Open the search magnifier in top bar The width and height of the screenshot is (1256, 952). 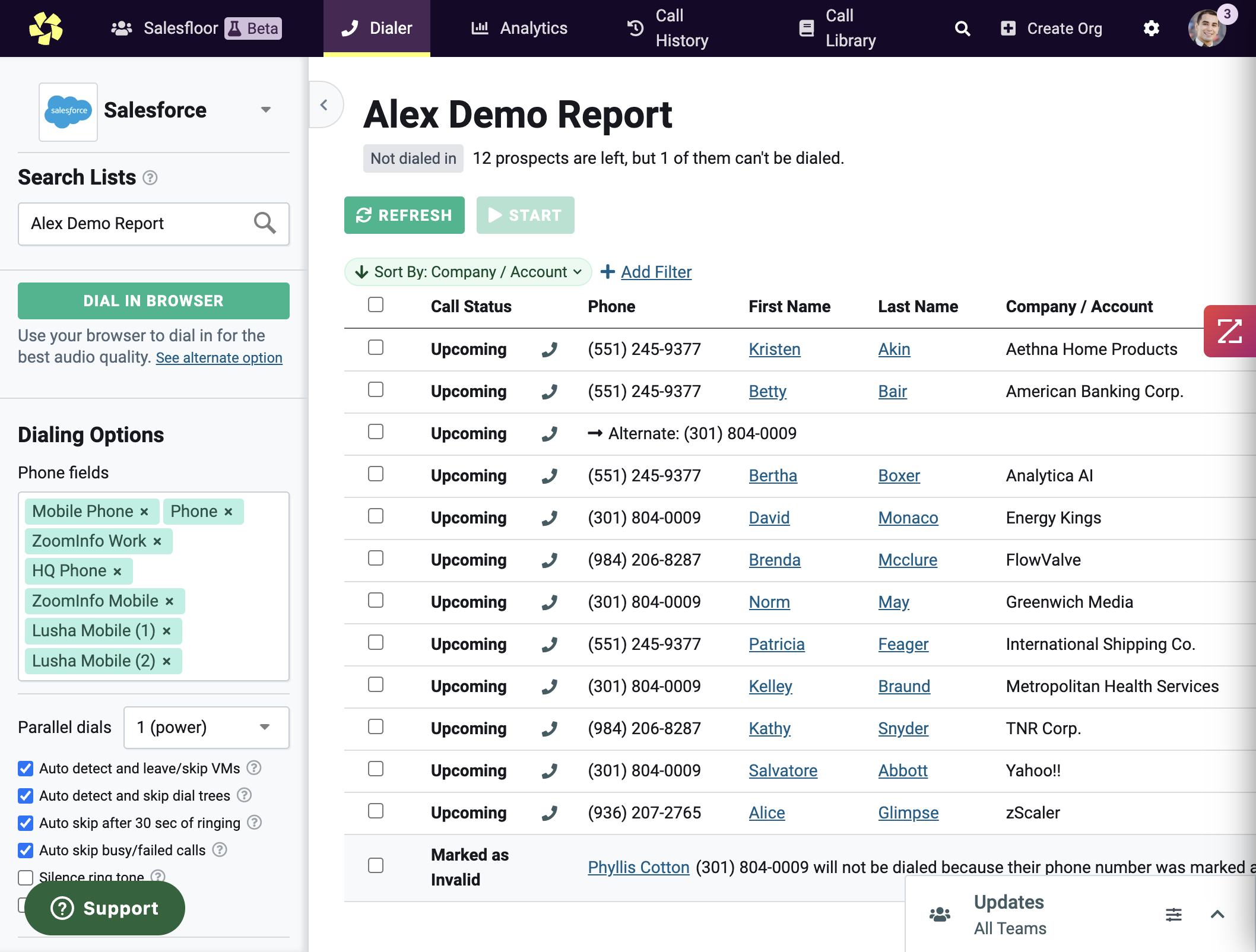point(962,28)
